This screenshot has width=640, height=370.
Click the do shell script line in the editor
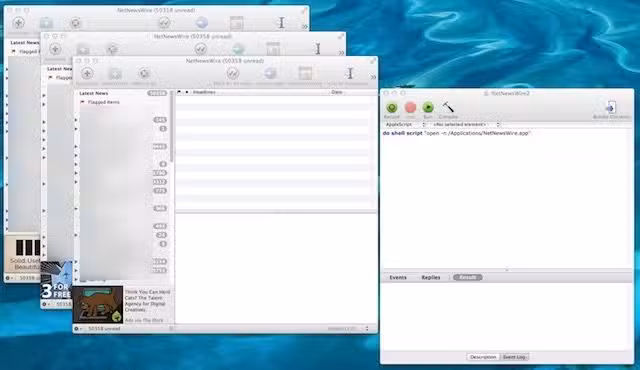click(x=456, y=133)
